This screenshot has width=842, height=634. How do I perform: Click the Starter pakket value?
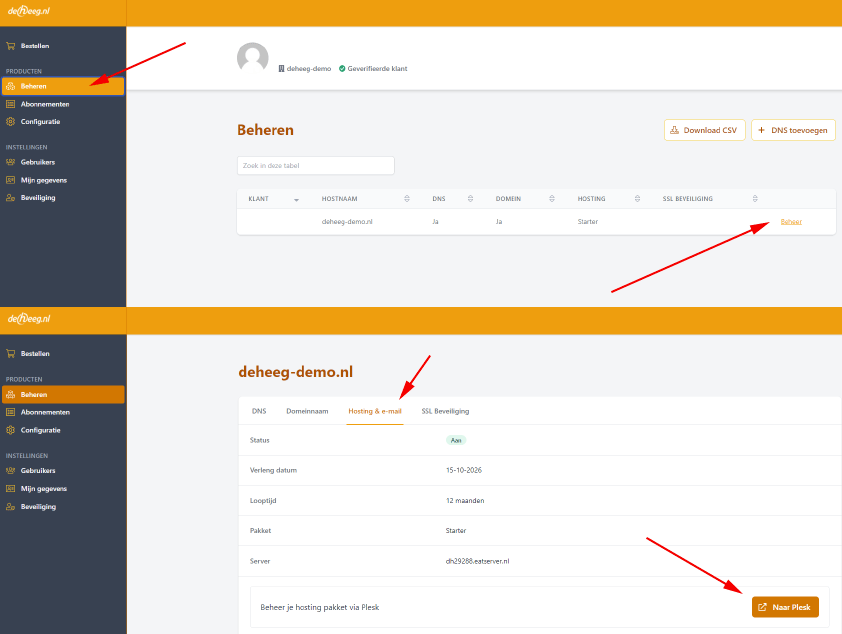click(456, 530)
